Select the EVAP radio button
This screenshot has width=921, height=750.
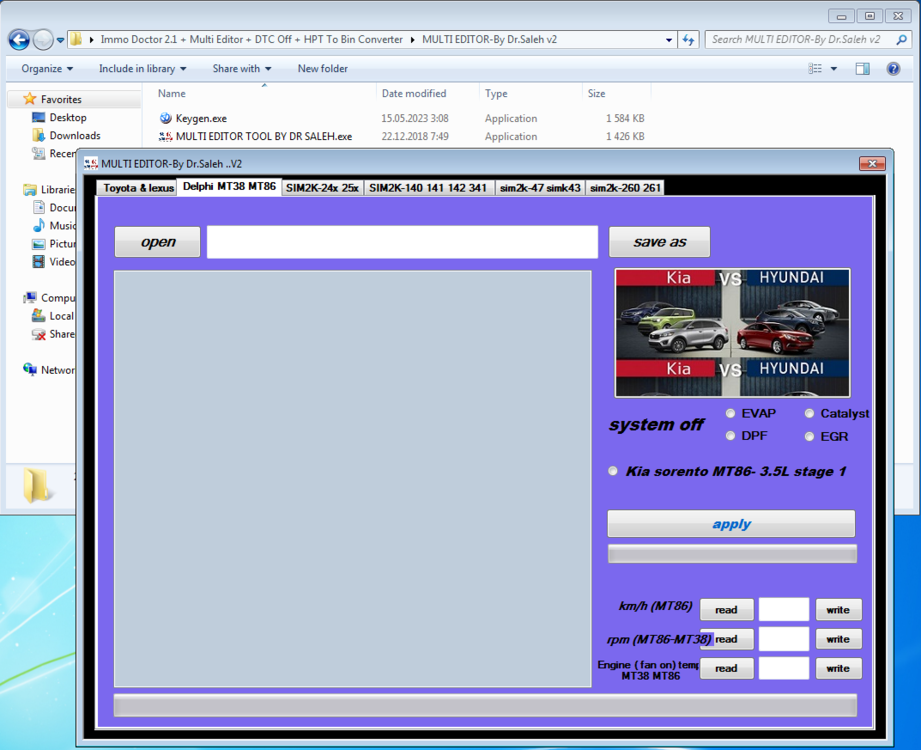[x=731, y=413]
